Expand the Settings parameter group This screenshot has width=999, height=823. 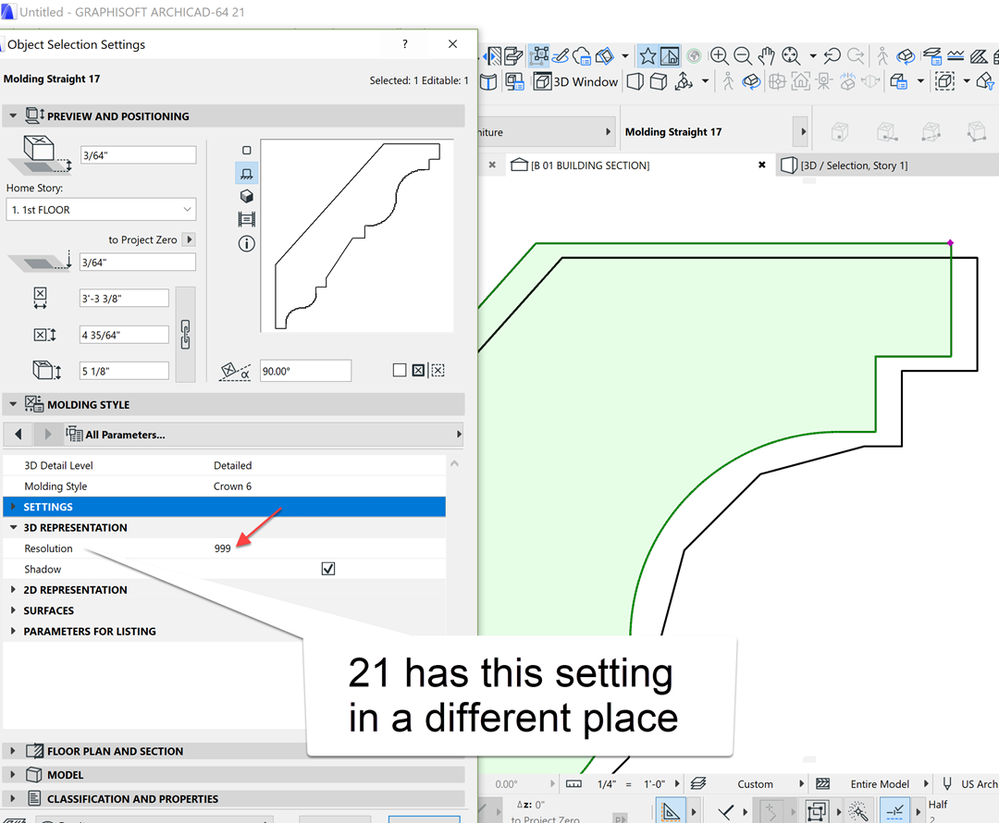click(13, 506)
